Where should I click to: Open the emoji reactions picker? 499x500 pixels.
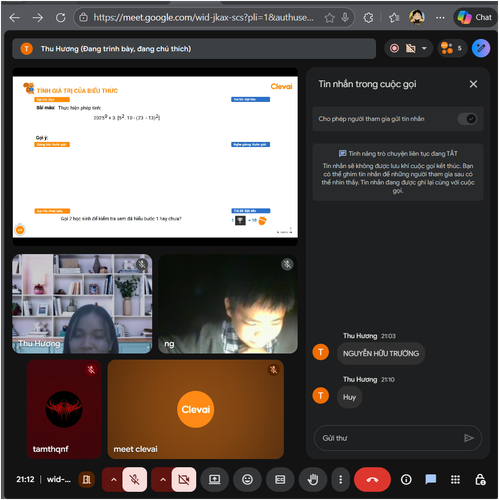(x=247, y=480)
